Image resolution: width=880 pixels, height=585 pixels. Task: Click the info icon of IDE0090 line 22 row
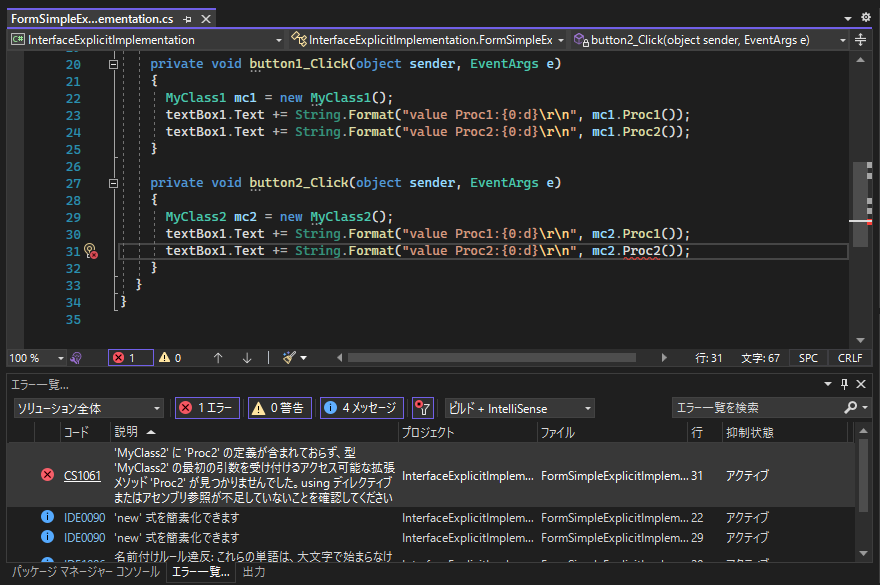point(48,517)
